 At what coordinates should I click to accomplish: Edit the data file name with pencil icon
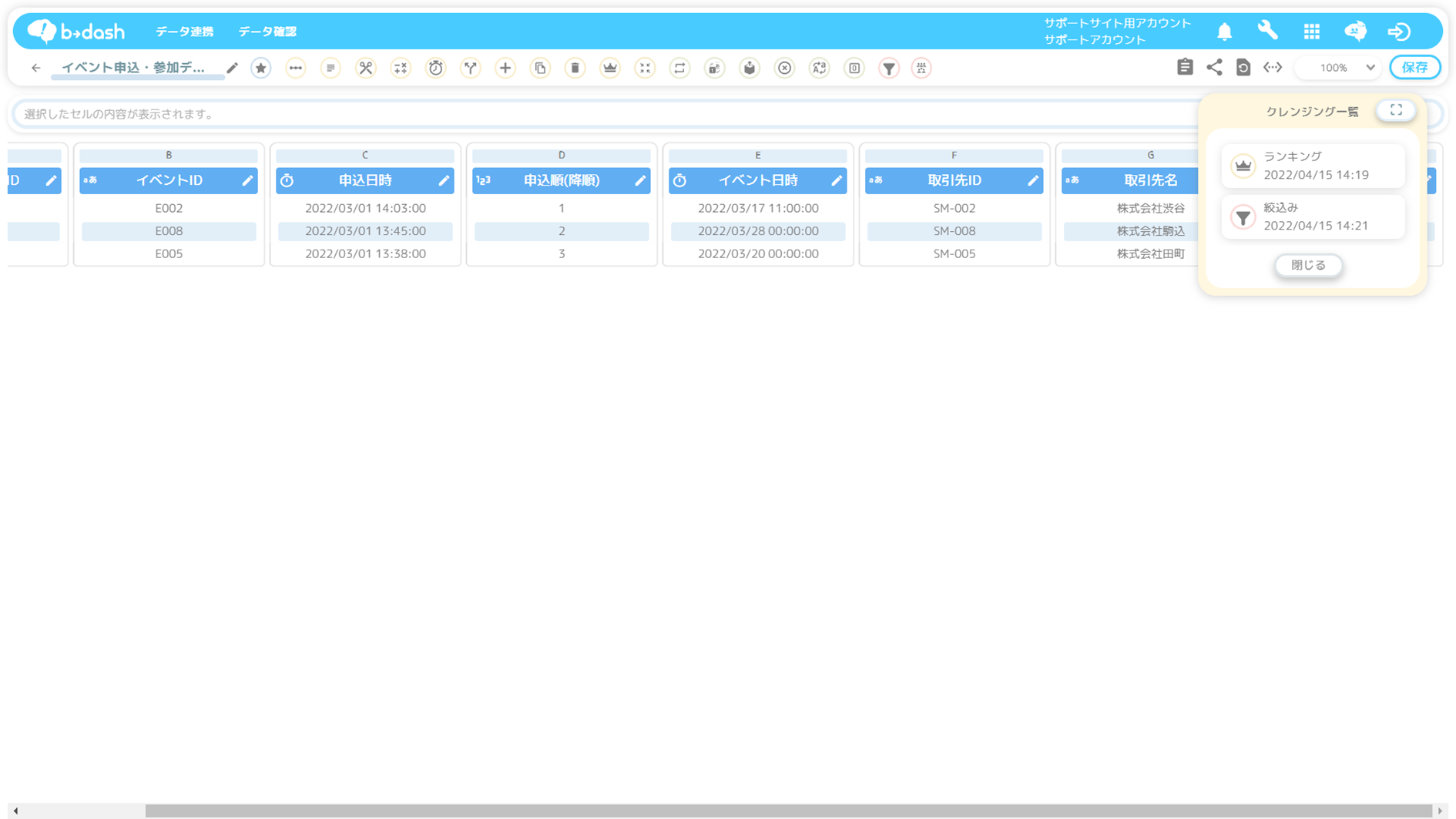click(233, 68)
